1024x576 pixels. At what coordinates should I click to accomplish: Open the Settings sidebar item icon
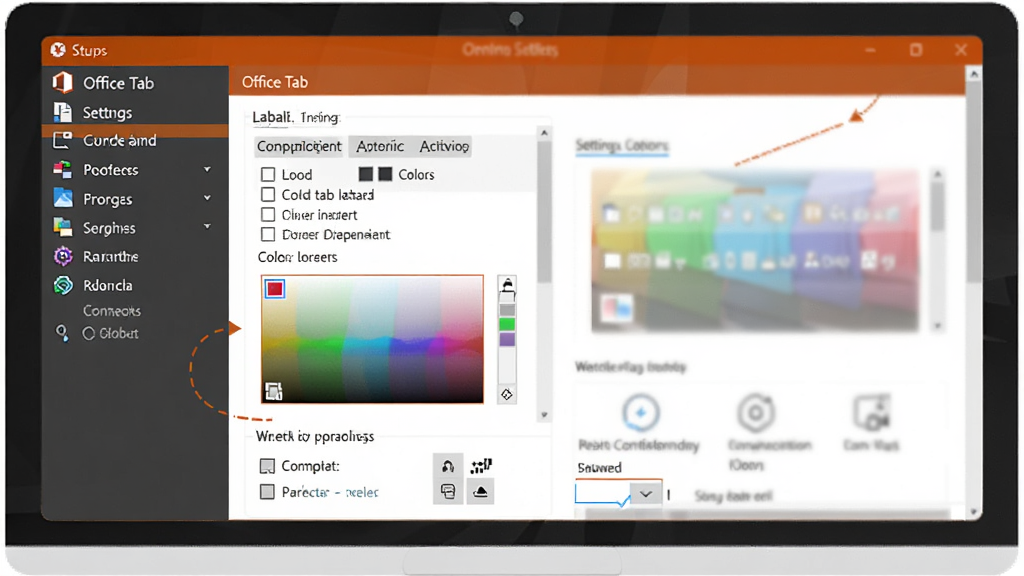(63, 112)
